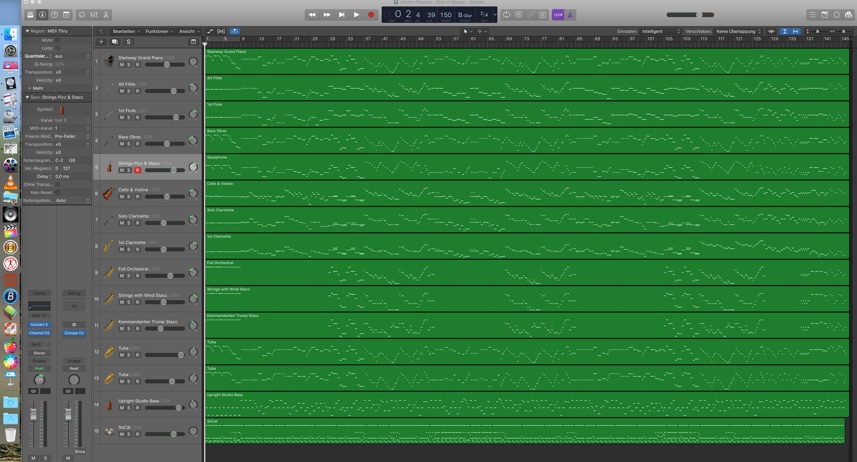Open the Smart Controls icon
Image resolution: width=857 pixels, height=462 pixels.
[x=81, y=15]
